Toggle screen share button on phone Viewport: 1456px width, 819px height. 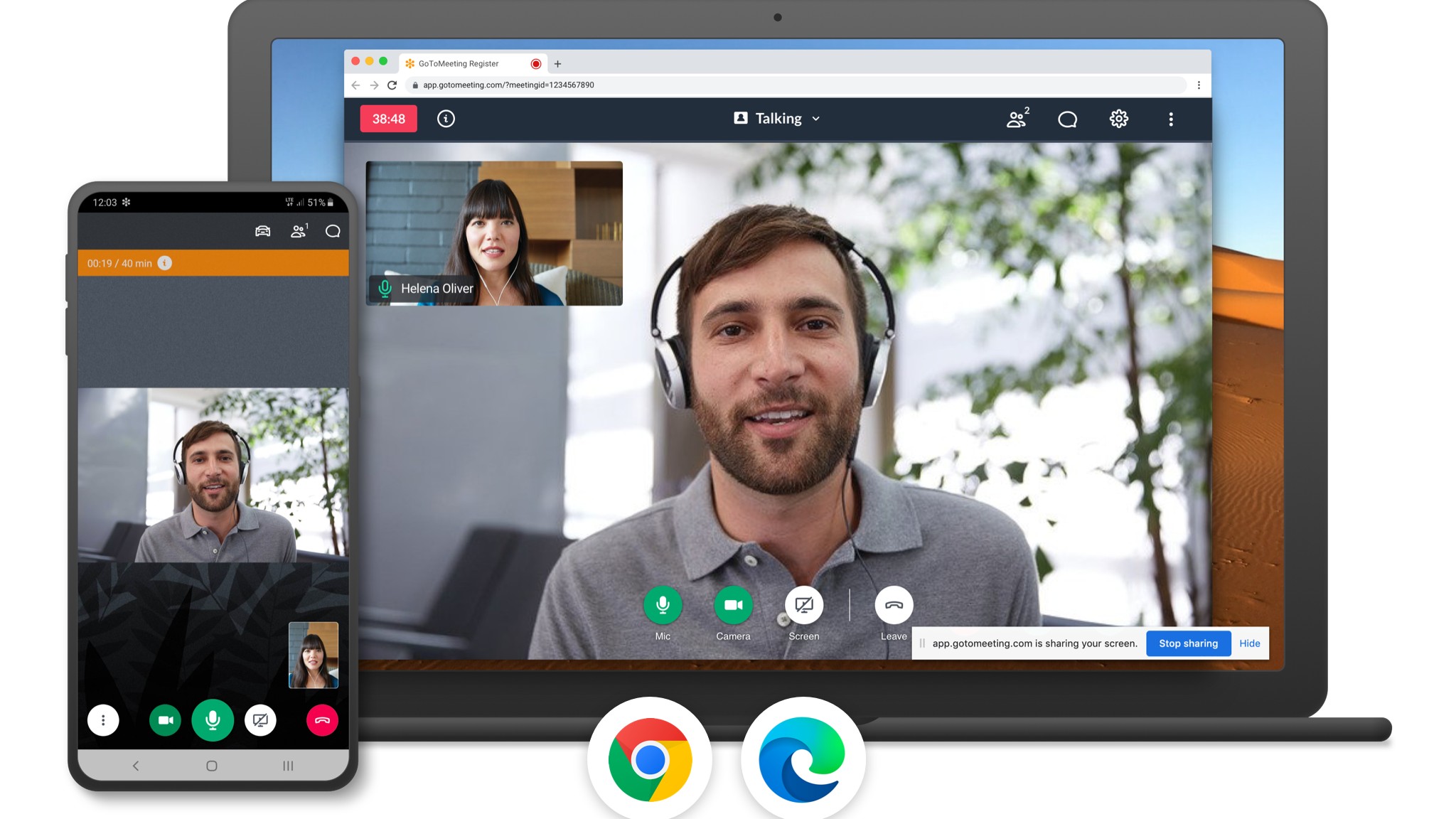(x=260, y=720)
